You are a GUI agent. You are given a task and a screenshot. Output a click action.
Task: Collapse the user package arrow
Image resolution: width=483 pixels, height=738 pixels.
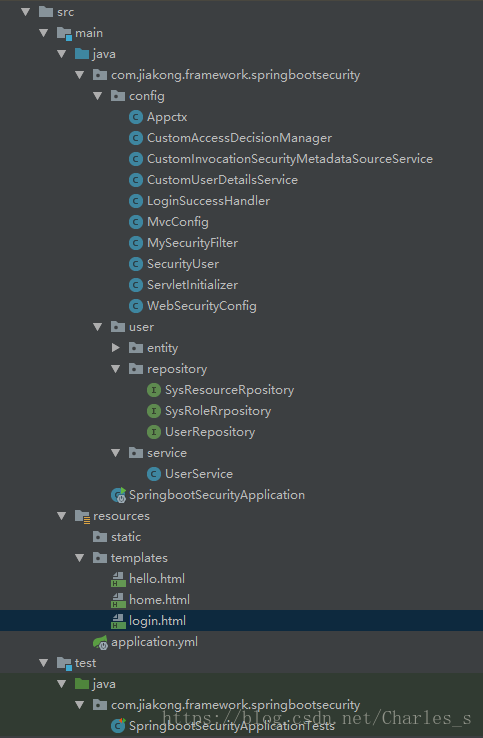pyautogui.click(x=97, y=327)
